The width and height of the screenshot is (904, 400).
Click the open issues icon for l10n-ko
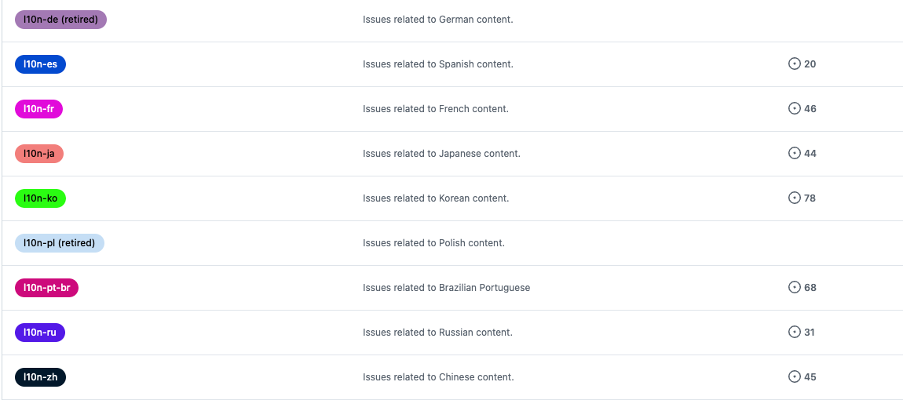795,198
